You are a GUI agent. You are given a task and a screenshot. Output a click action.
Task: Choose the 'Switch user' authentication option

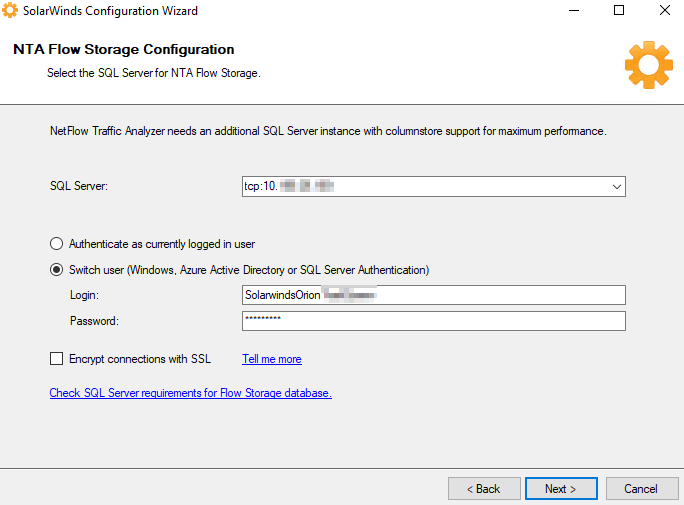(x=56, y=270)
